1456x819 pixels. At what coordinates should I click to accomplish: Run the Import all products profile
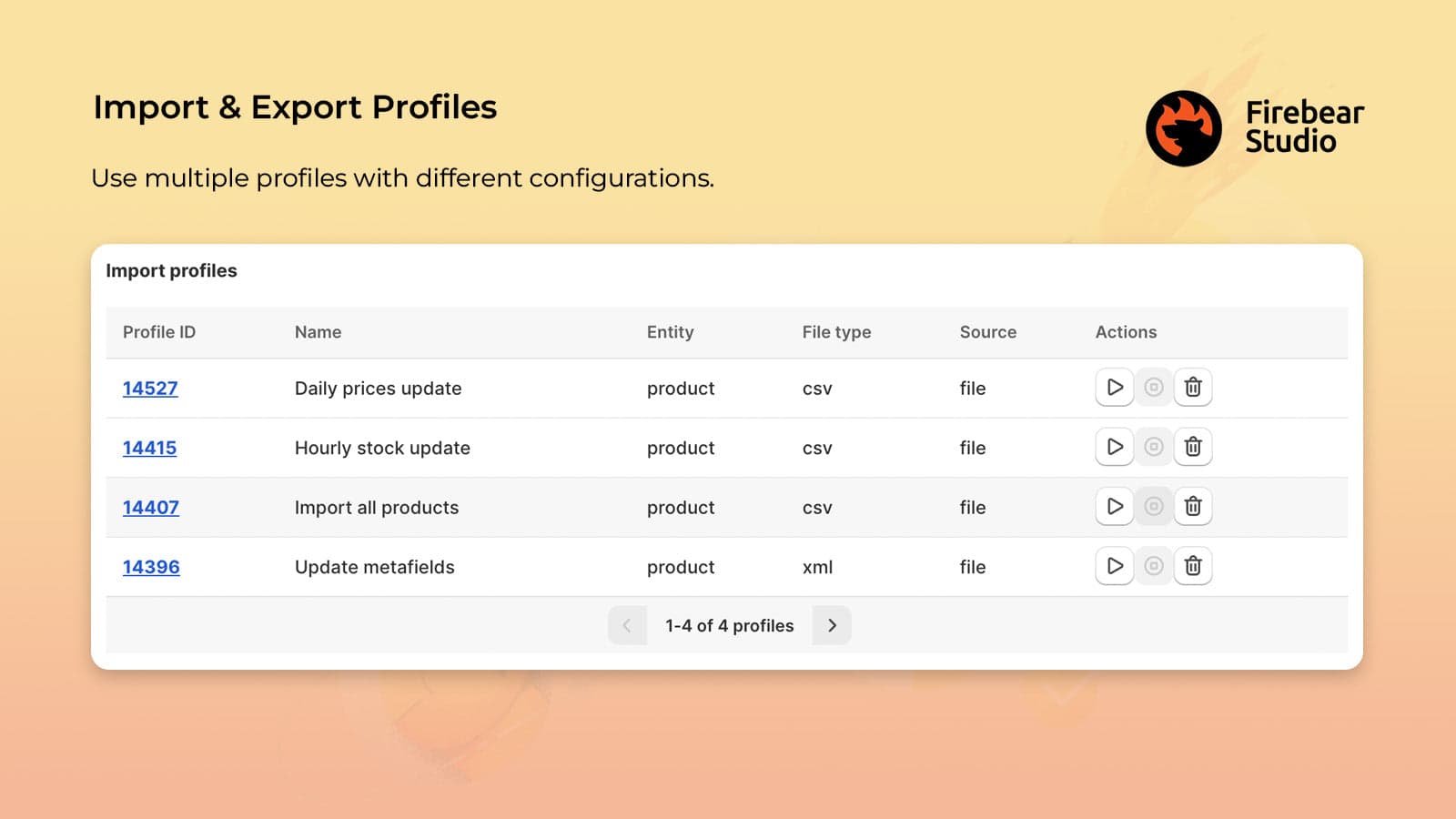pos(1114,507)
